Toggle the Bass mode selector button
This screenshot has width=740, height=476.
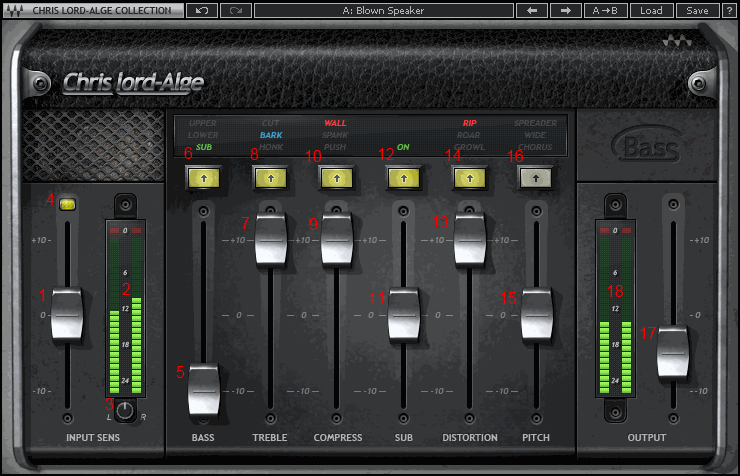(203, 178)
